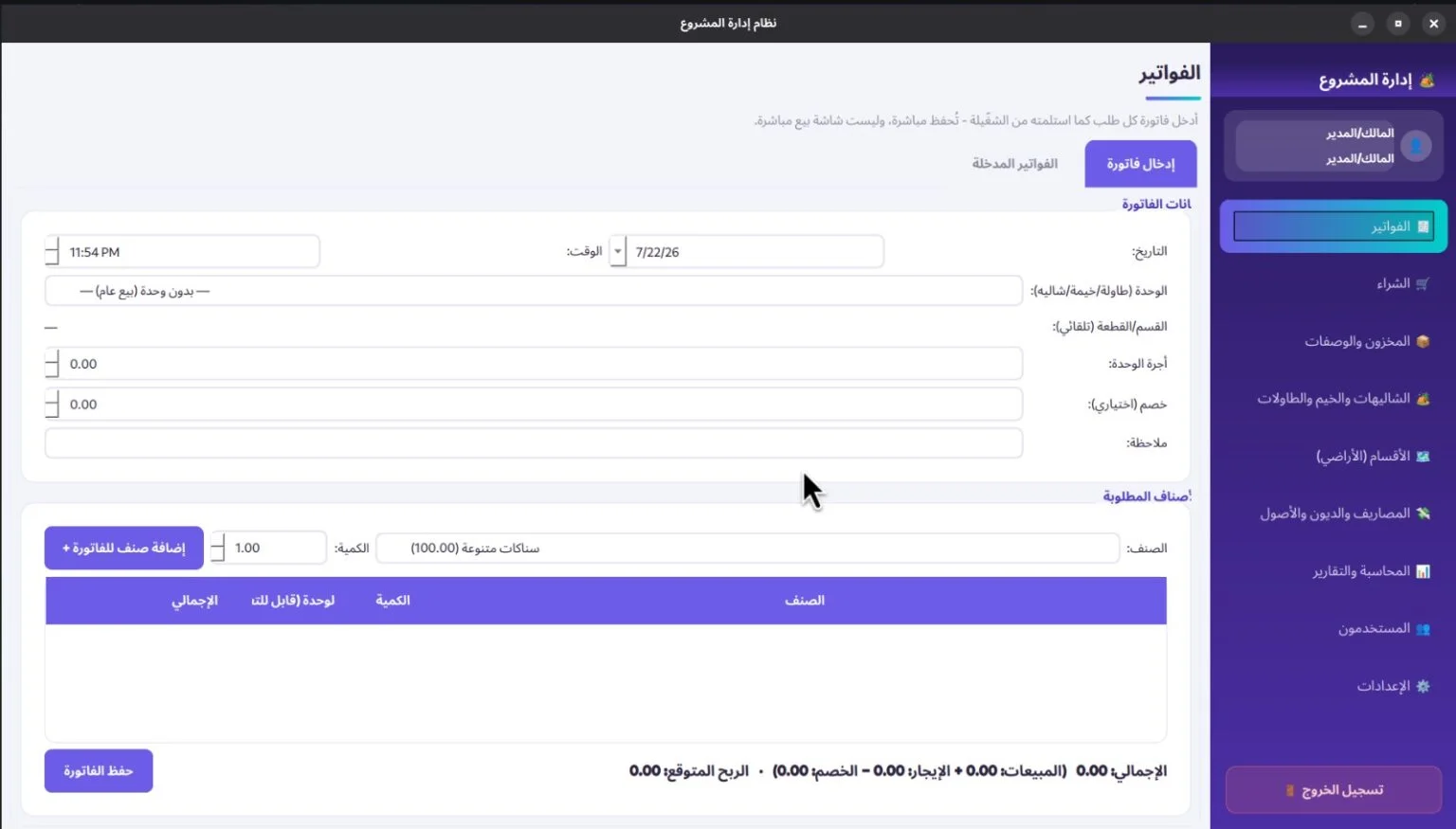1456x829 pixels.
Task: Click the ملاحظة note input field
Action: [x=534, y=442]
